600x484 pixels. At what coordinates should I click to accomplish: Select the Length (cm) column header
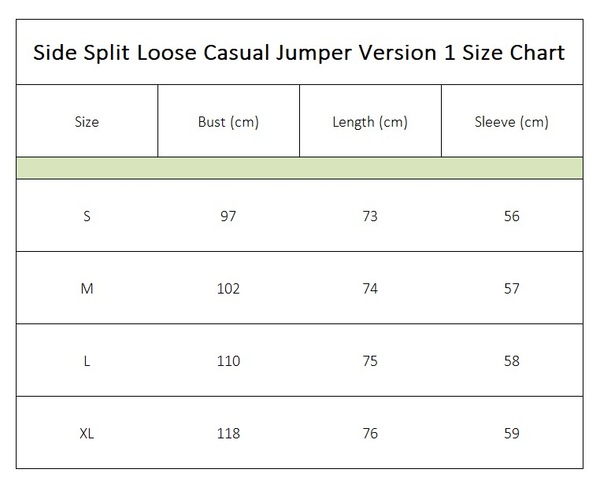coord(370,122)
